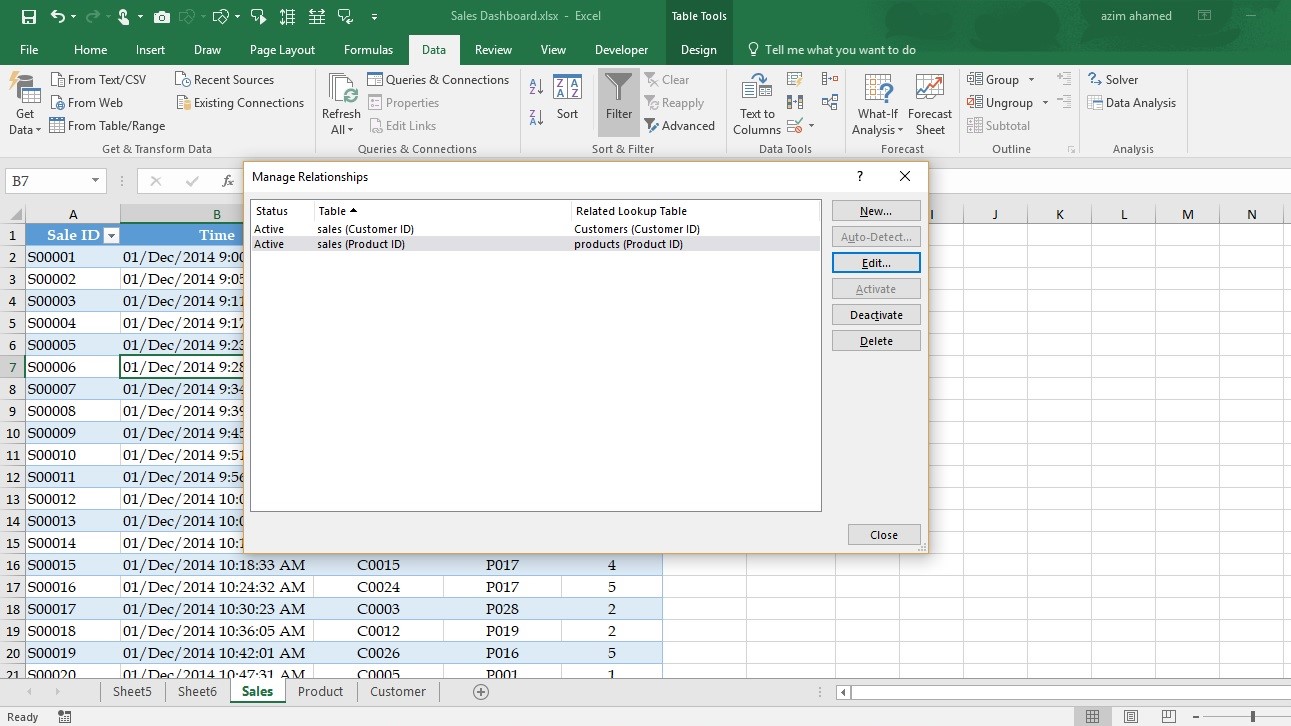The height and width of the screenshot is (726, 1291).
Task: Open What-If Analysis menu
Action: [878, 105]
